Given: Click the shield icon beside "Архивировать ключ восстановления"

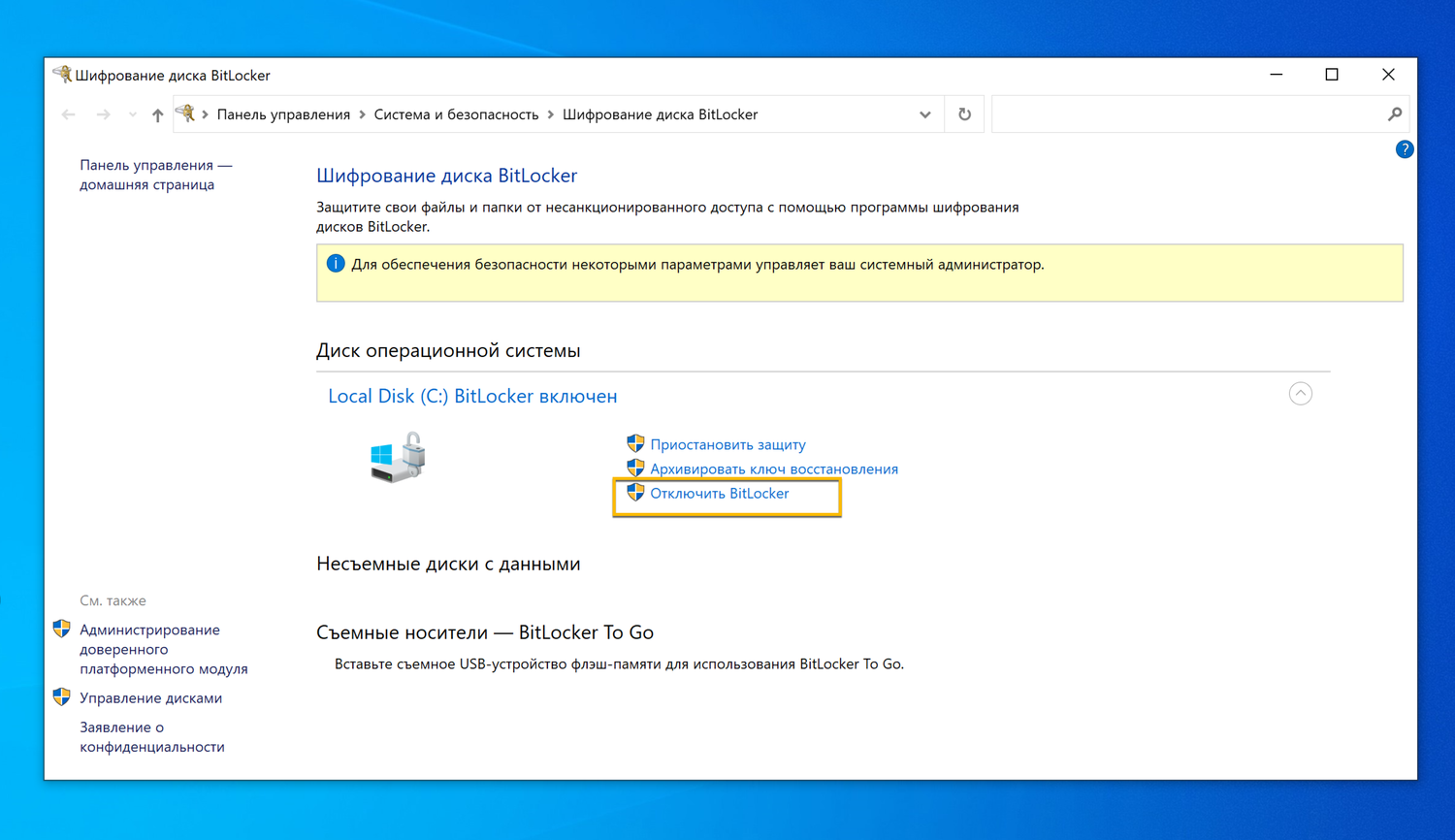Looking at the screenshot, I should (635, 468).
